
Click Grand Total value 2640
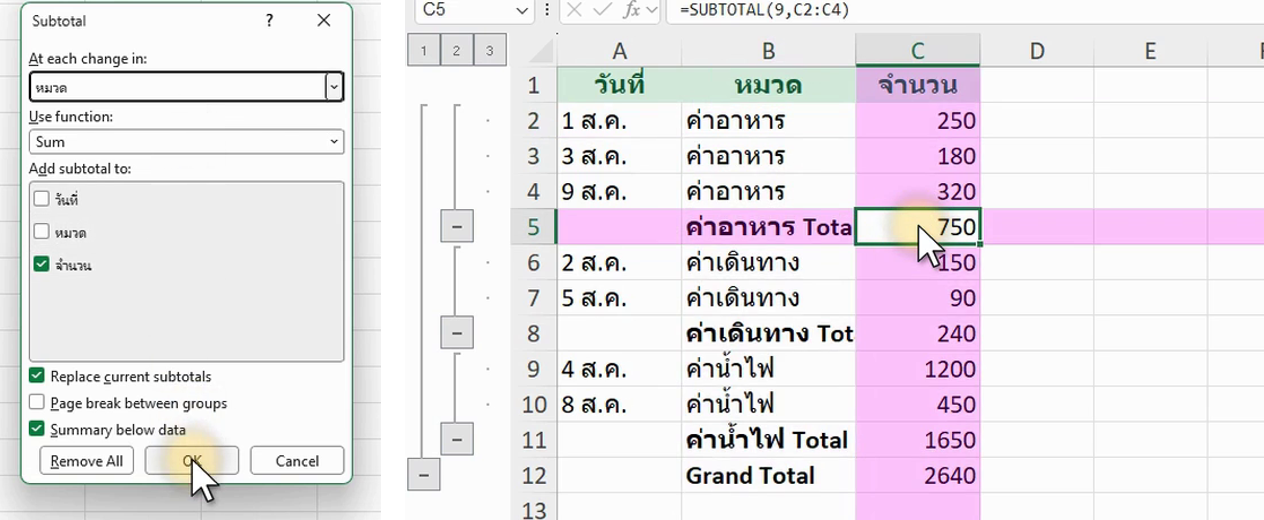tap(918, 475)
